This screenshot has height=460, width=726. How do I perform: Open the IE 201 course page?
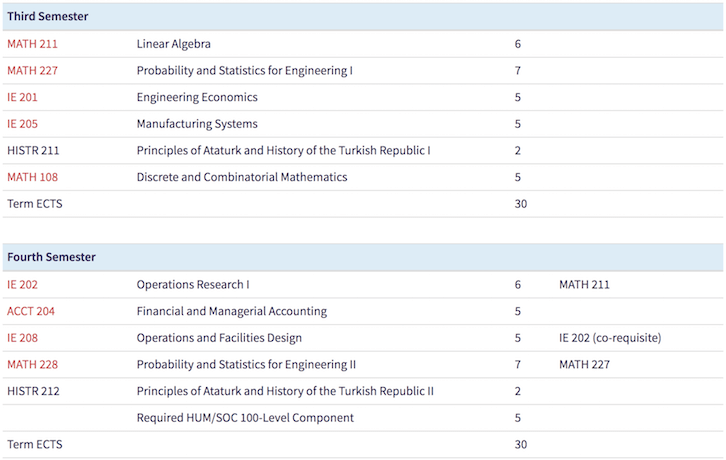coord(23,98)
